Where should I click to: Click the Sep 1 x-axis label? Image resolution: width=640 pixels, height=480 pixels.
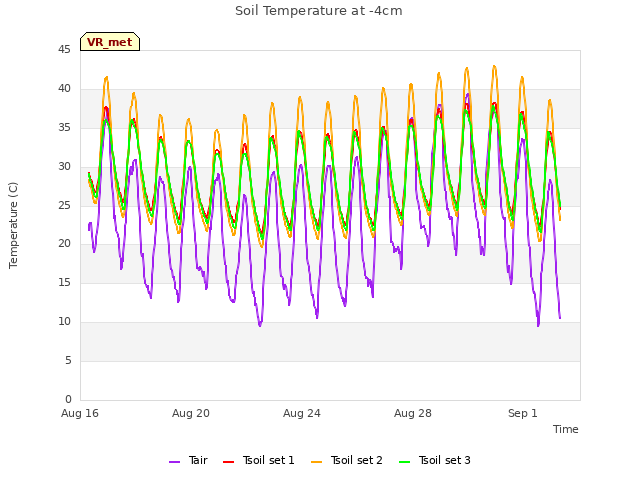click(523, 413)
